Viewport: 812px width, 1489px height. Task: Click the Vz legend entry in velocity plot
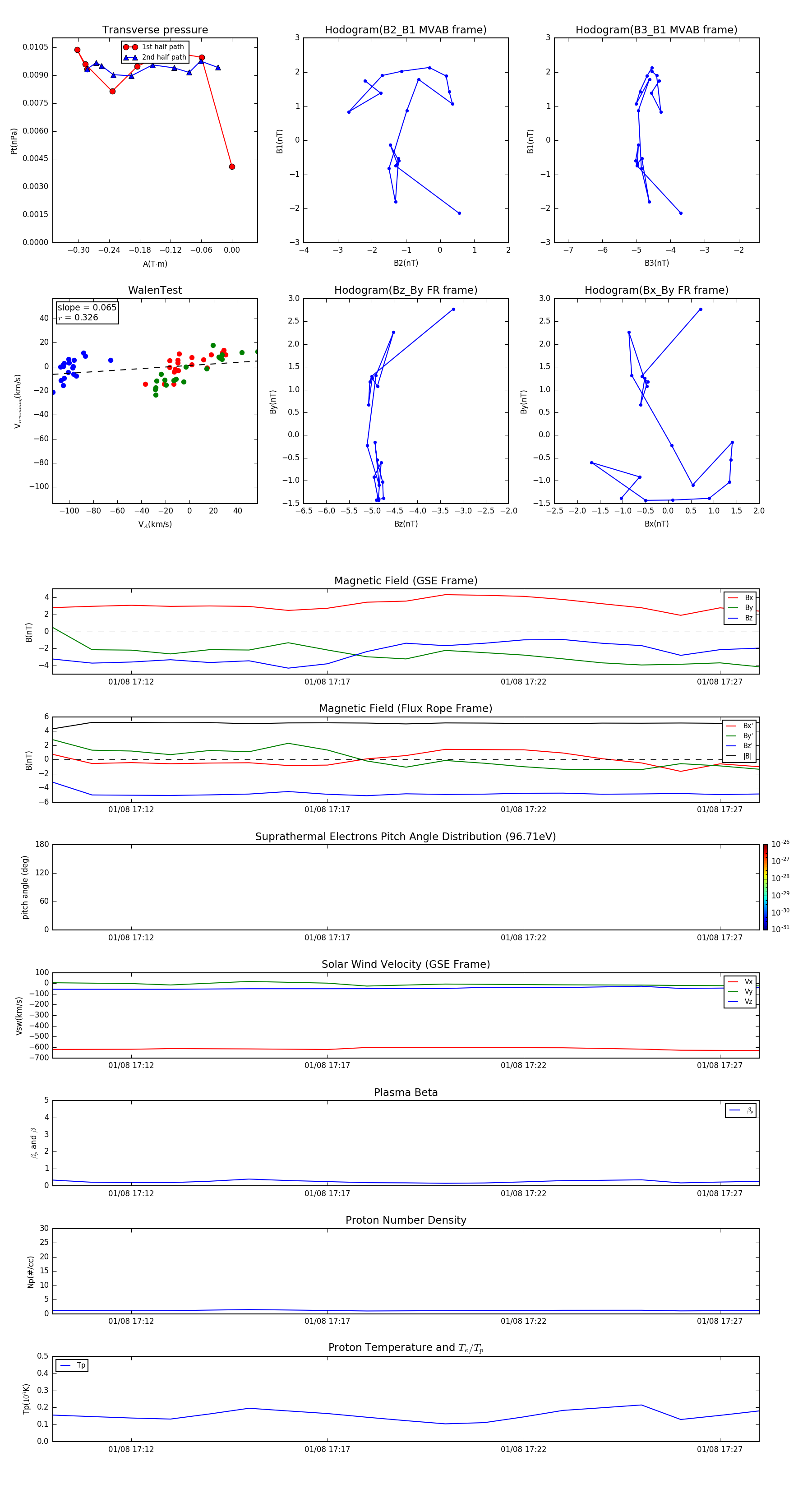click(740, 1002)
